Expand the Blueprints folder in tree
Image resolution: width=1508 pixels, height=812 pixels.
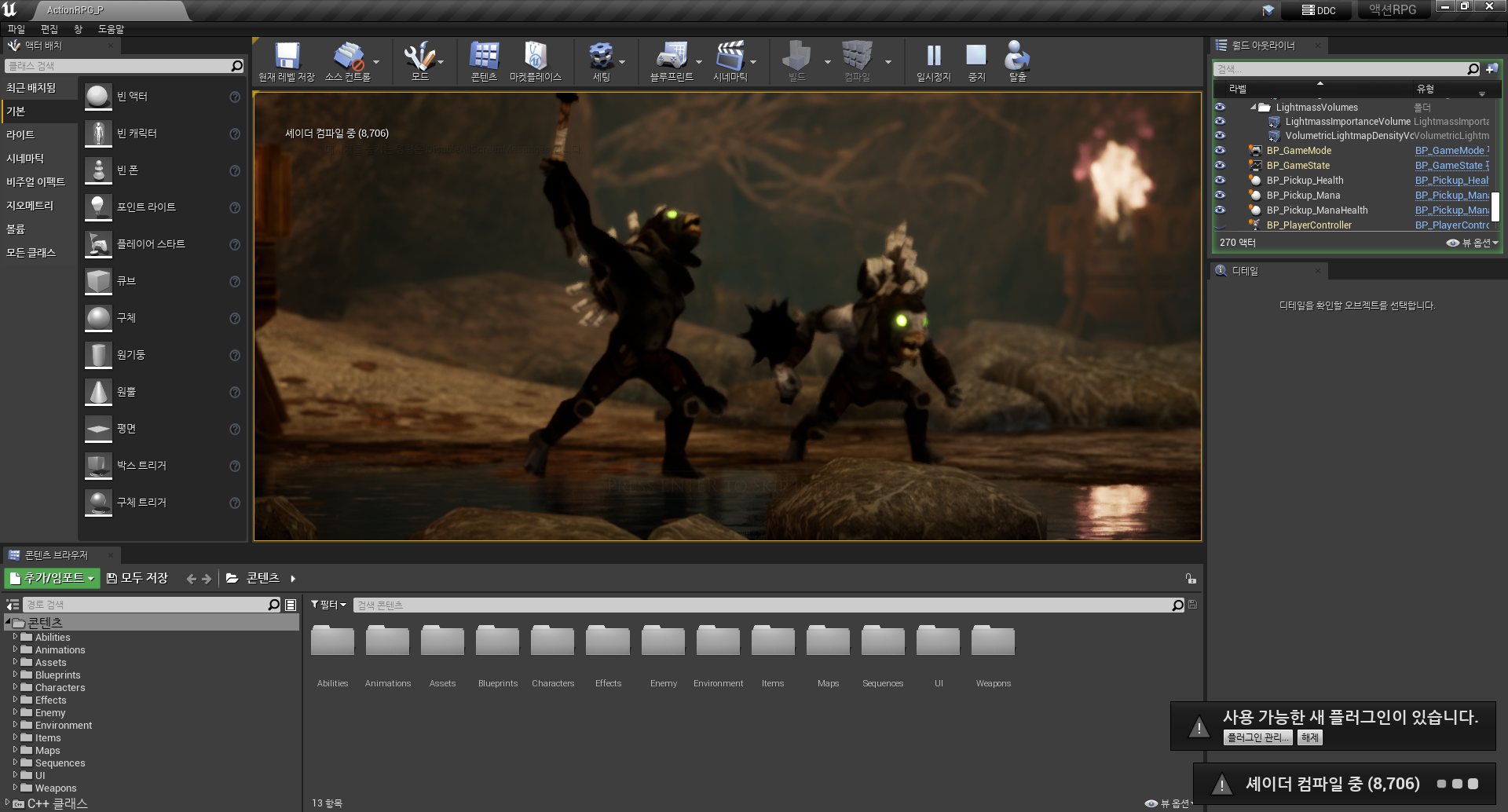click(15, 675)
